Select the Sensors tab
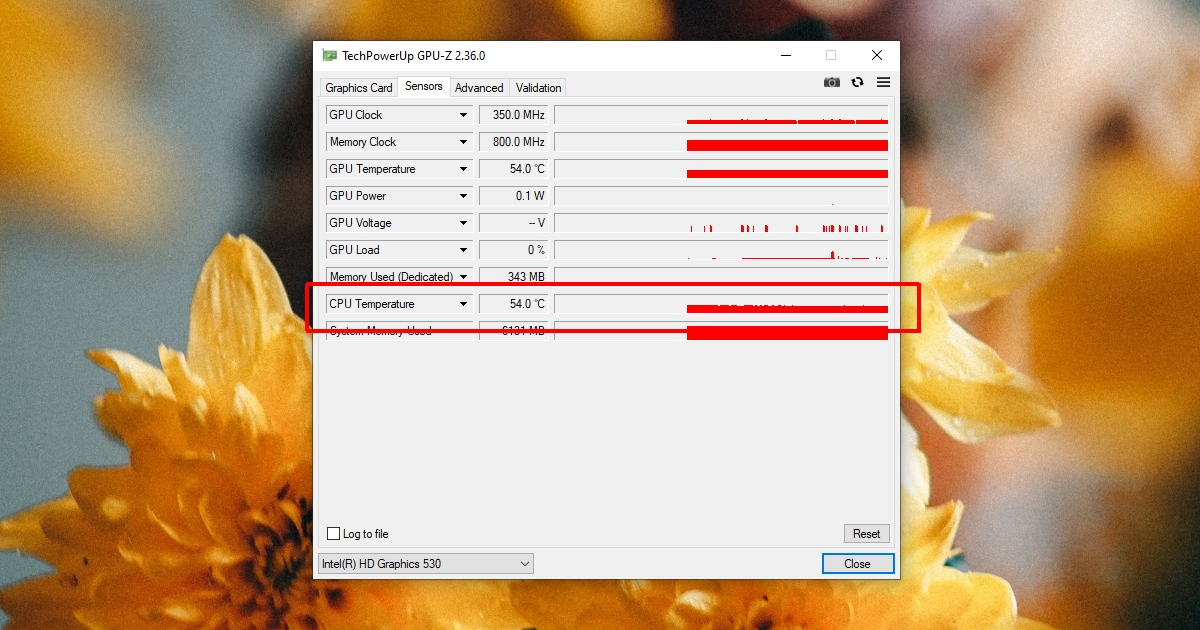Viewport: 1200px width, 630px height. coord(424,86)
